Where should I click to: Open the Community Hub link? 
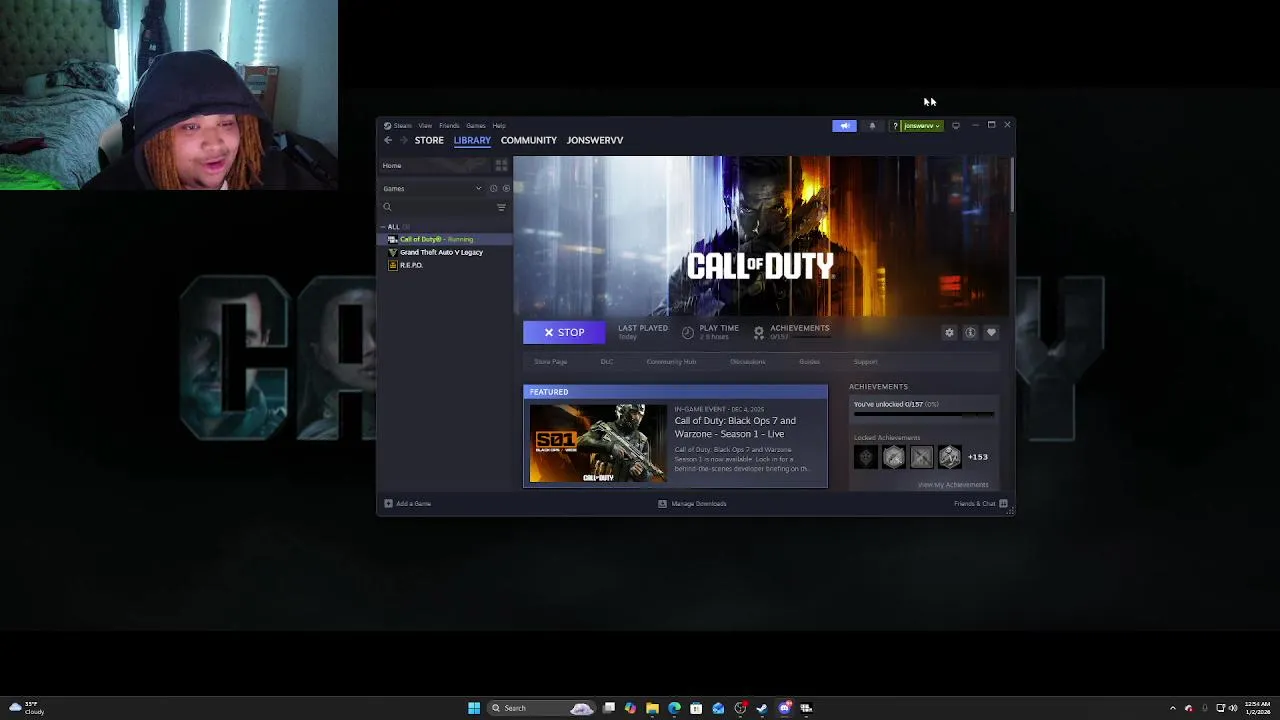point(671,362)
